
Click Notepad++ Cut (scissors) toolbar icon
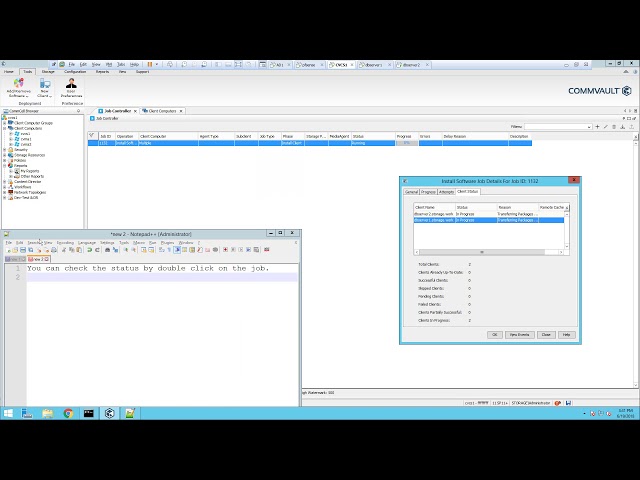pos(64,250)
